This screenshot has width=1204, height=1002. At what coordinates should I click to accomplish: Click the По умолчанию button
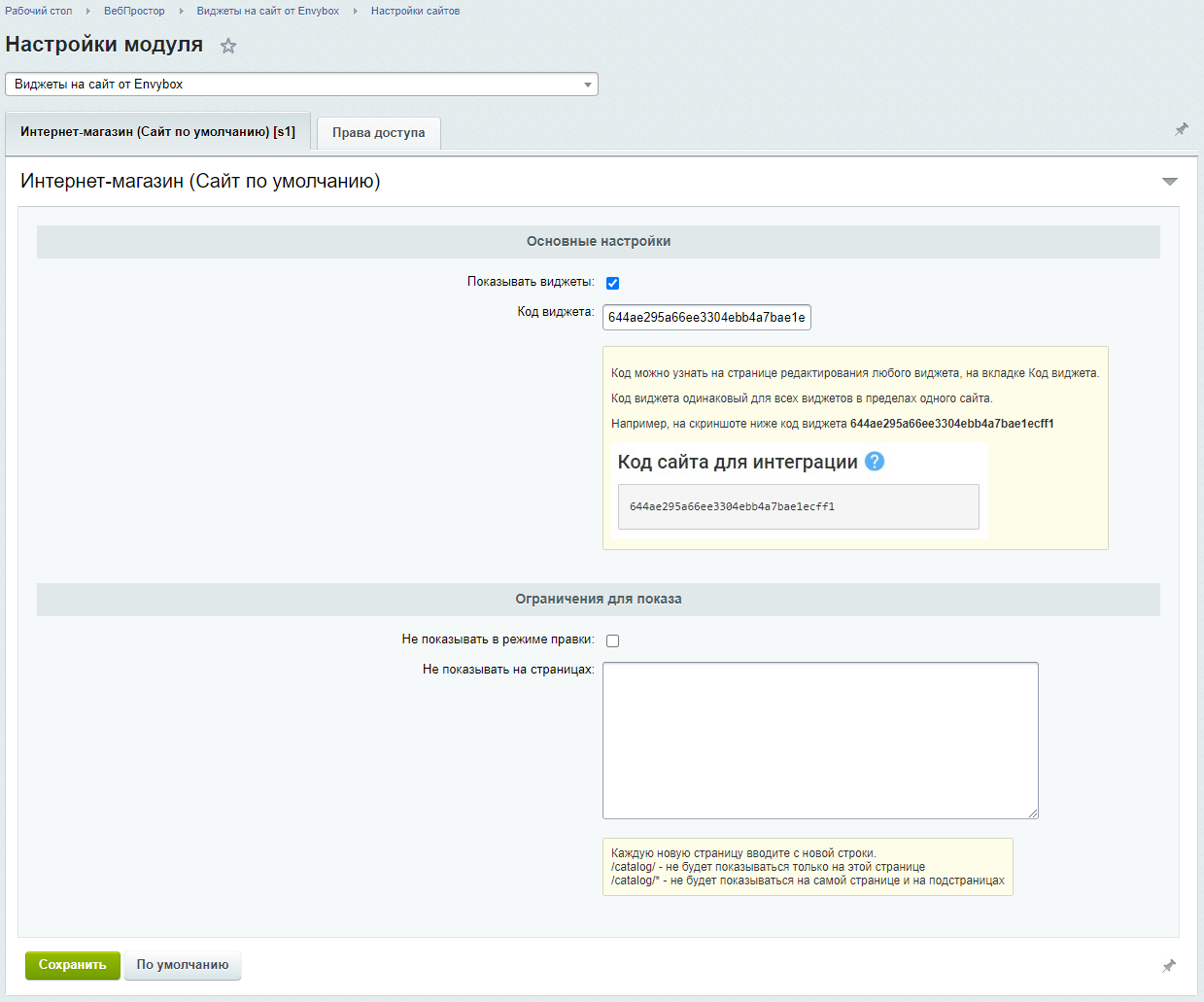(x=183, y=965)
